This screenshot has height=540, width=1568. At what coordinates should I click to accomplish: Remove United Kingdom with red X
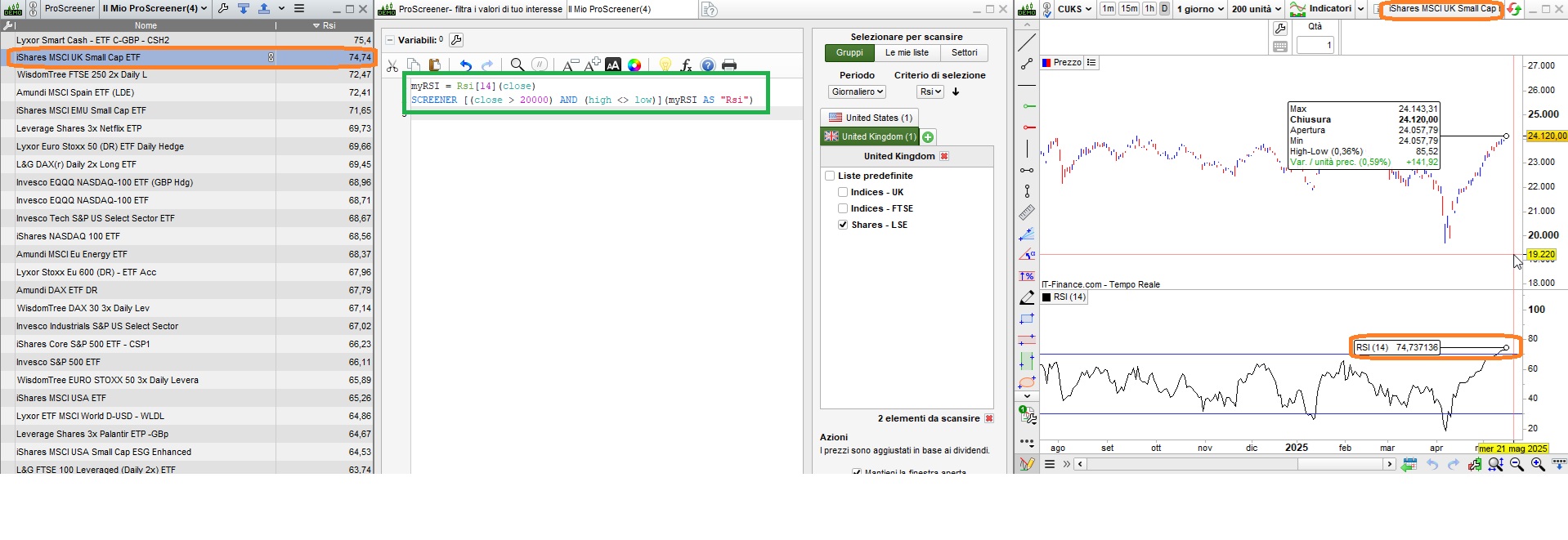coord(944,156)
